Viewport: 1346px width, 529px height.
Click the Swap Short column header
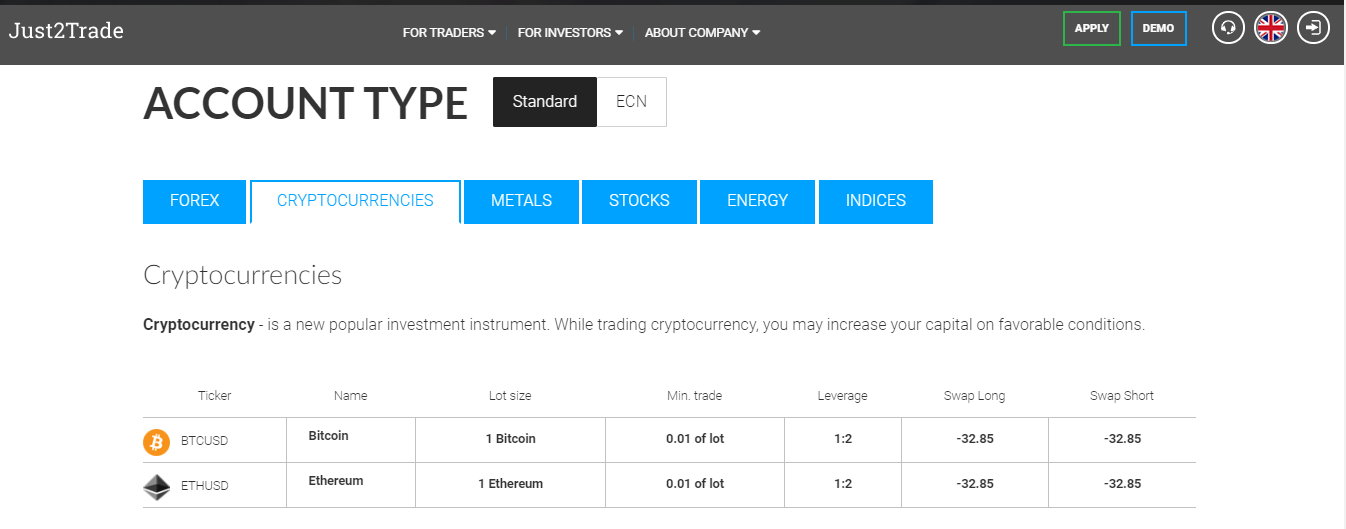pyautogui.click(x=1122, y=396)
